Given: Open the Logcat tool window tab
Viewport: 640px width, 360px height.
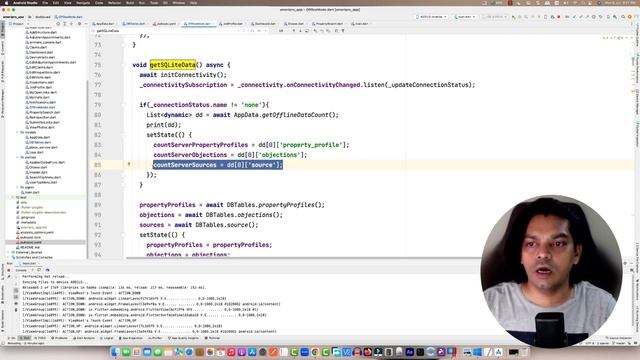Looking at the screenshot, I should pos(107,338).
